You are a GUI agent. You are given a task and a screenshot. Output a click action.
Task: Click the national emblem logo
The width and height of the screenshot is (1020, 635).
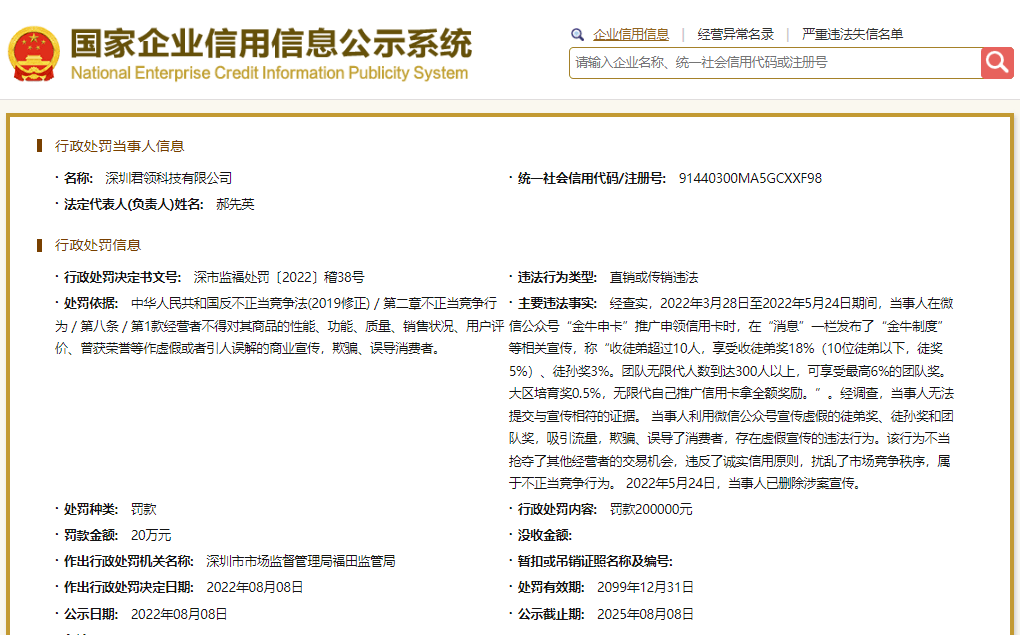tap(33, 54)
